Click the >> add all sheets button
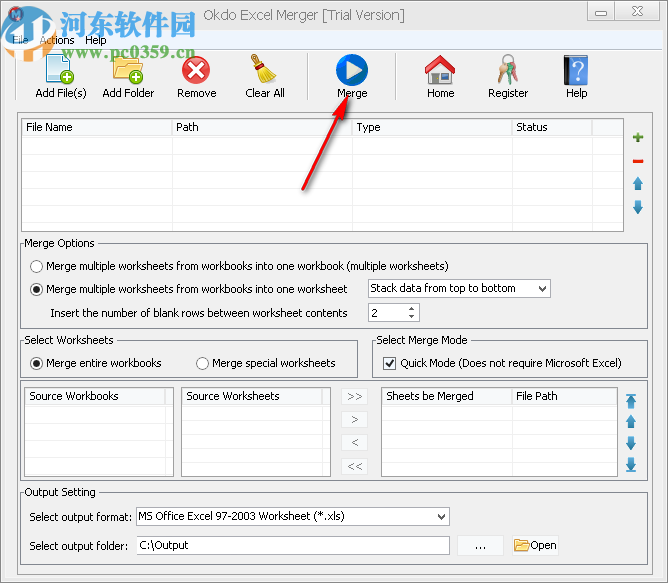 [354, 396]
